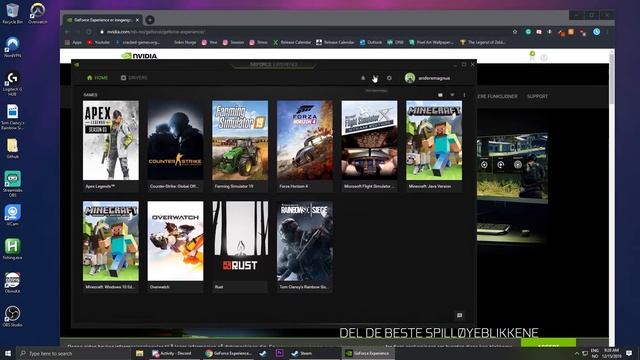
Task: Open the games more-options menu
Action: click(x=464, y=95)
